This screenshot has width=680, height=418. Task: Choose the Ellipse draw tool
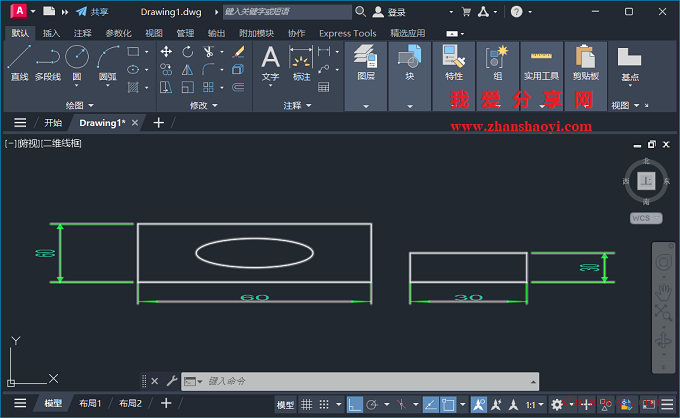[x=133, y=69]
